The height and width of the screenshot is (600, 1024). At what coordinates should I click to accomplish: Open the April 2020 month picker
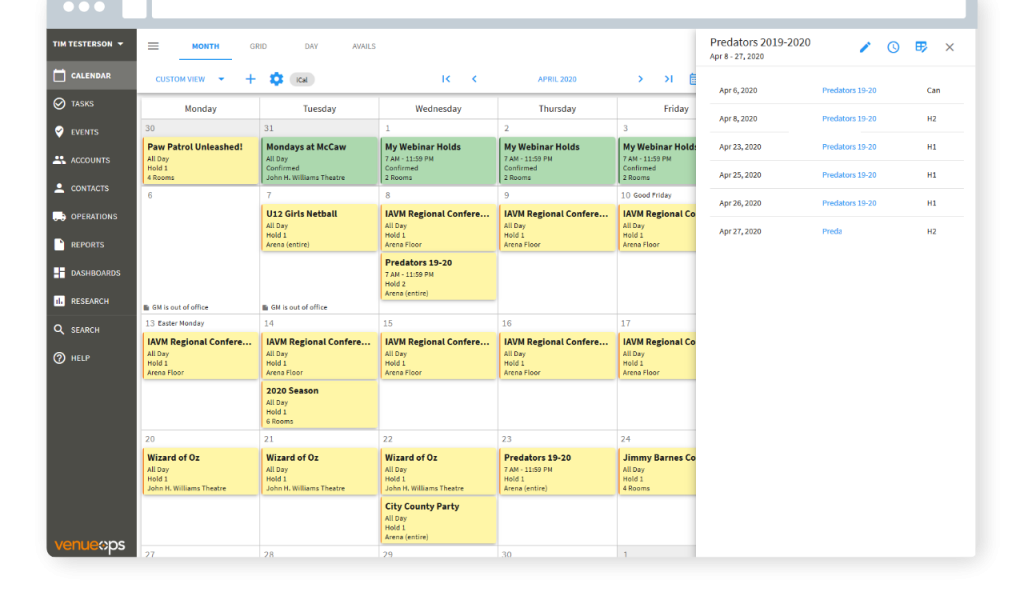coord(557,79)
